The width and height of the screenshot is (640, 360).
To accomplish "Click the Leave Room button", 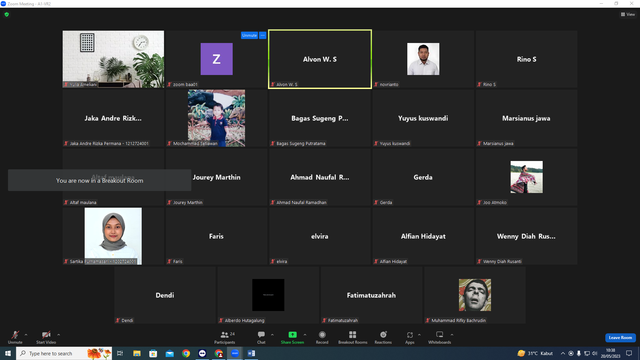I will pyautogui.click(x=620, y=338).
